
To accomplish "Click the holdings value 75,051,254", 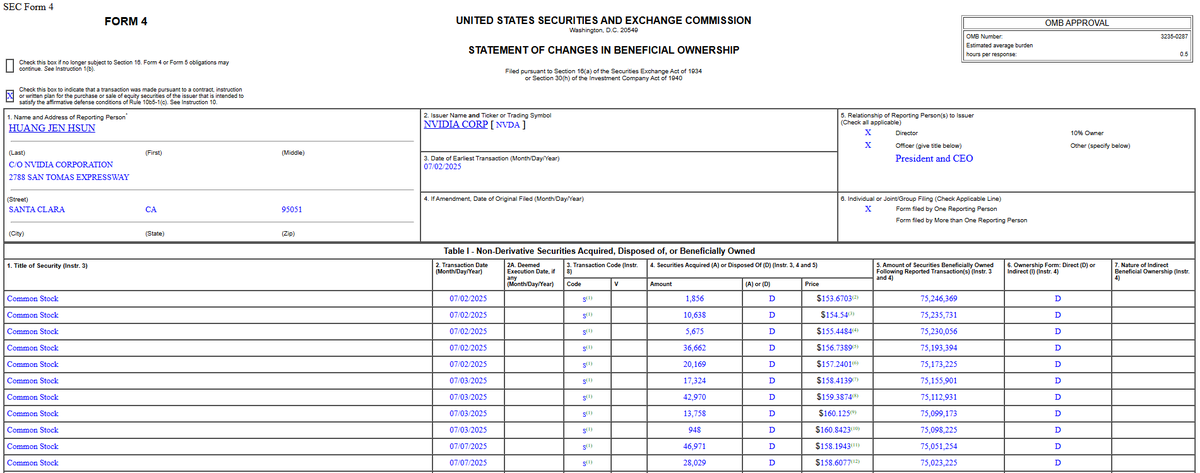I will click(938, 446).
